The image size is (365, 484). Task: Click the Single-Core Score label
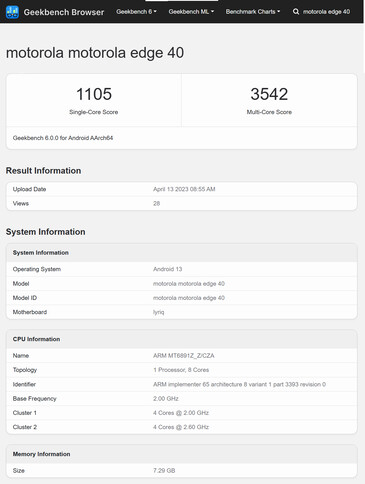pyautogui.click(x=94, y=112)
